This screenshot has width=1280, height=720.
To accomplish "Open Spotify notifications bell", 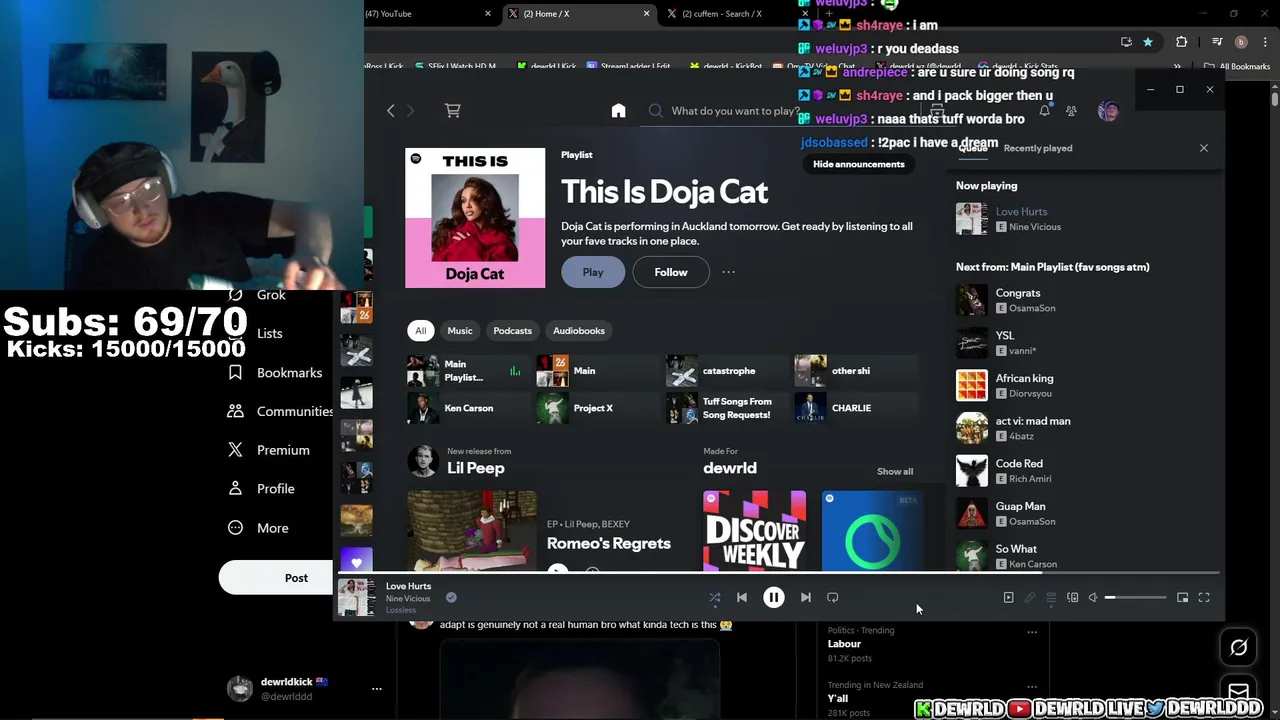I will (1044, 111).
